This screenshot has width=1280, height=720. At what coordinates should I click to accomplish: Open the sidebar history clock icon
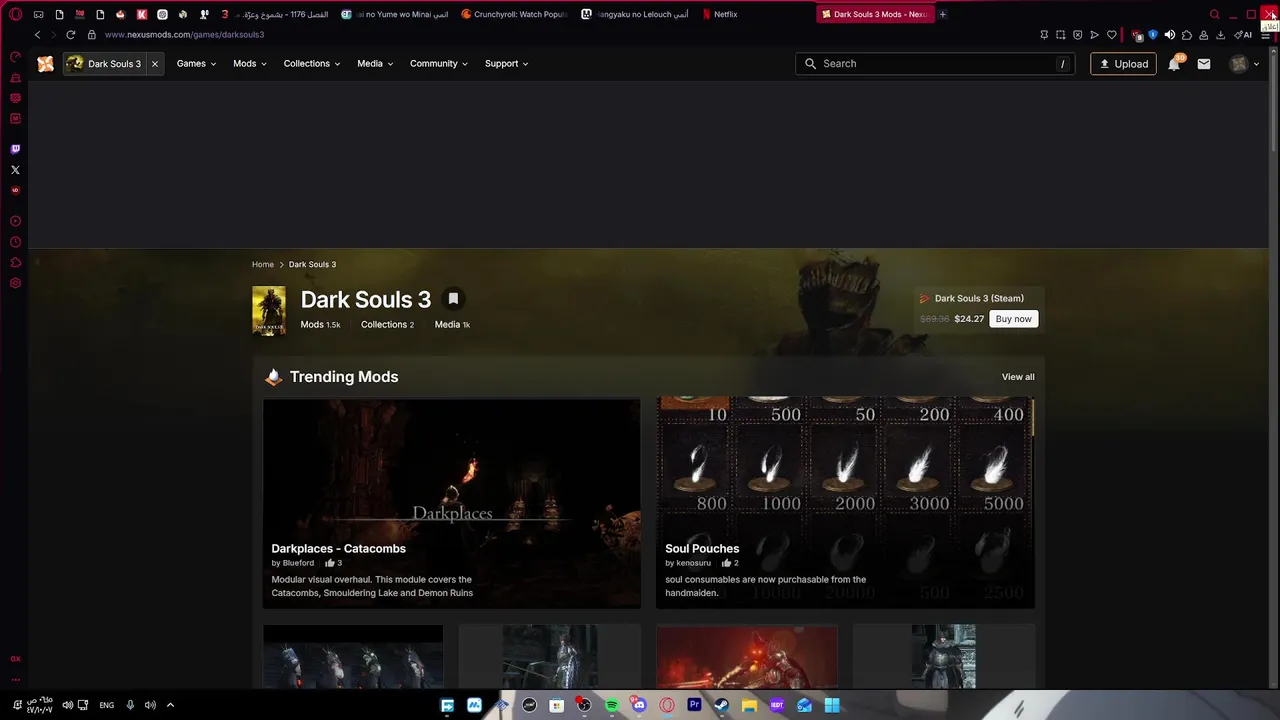pos(15,242)
